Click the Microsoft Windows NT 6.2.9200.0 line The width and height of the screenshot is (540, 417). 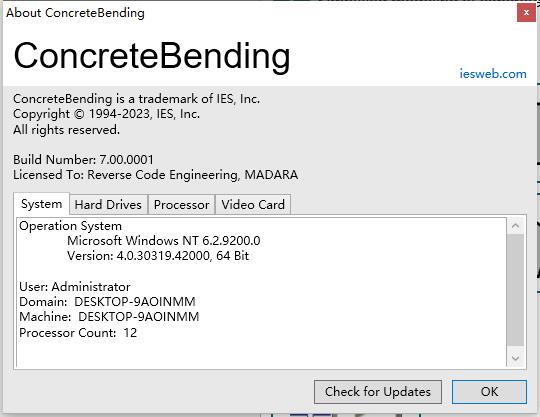coord(164,241)
